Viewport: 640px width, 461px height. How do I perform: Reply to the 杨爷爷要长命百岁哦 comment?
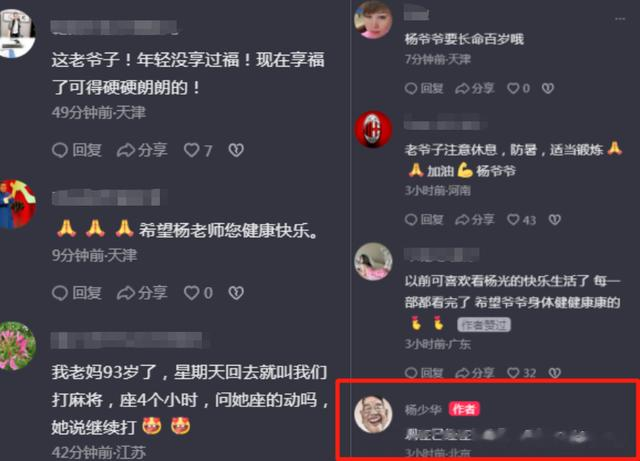pyautogui.click(x=424, y=88)
